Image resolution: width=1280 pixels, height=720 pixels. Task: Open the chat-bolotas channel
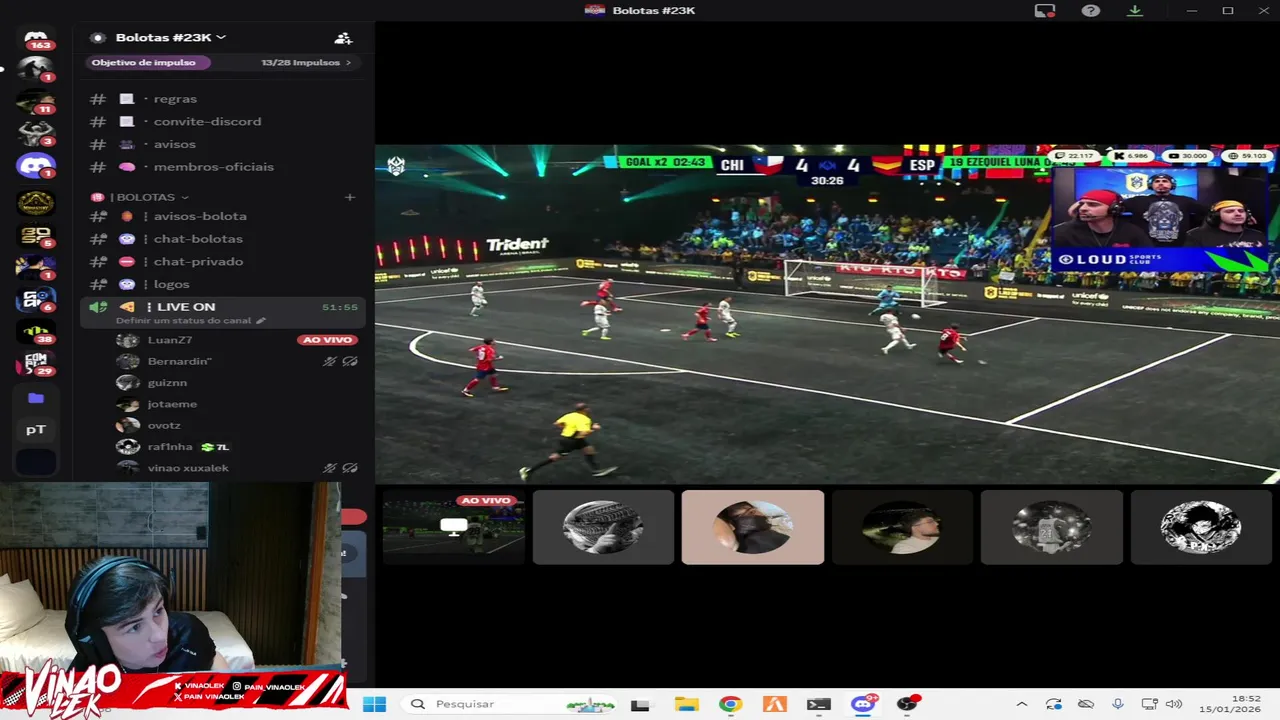(222, 239)
